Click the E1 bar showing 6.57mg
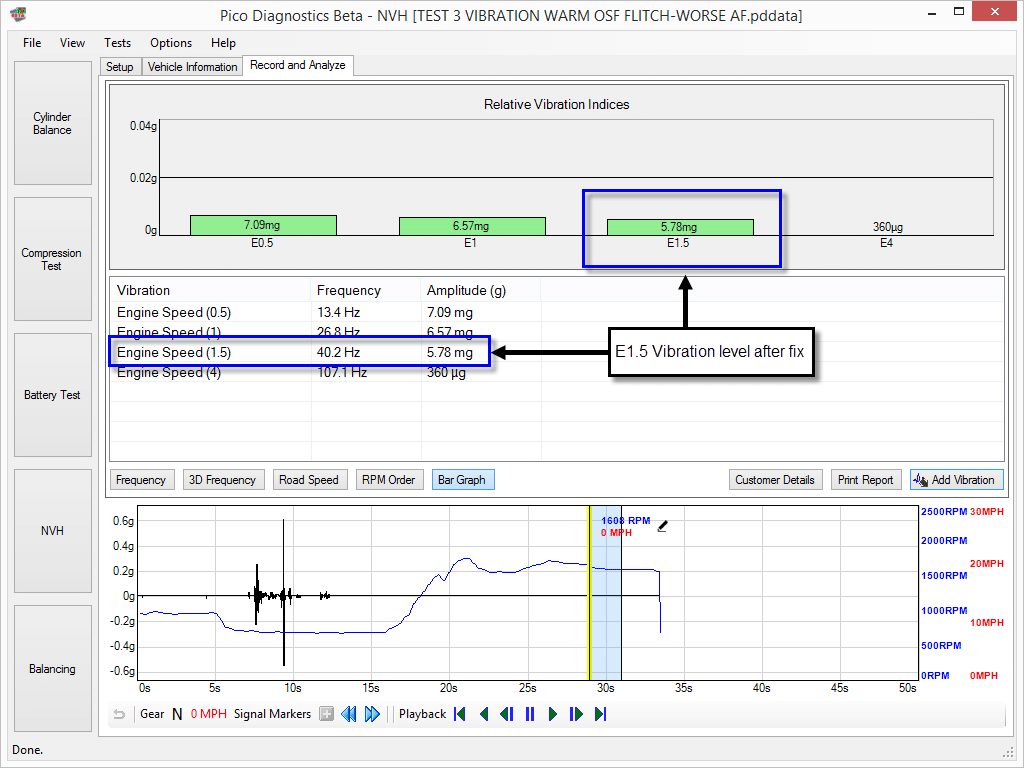Image resolution: width=1024 pixels, height=768 pixels. pyautogui.click(x=472, y=226)
